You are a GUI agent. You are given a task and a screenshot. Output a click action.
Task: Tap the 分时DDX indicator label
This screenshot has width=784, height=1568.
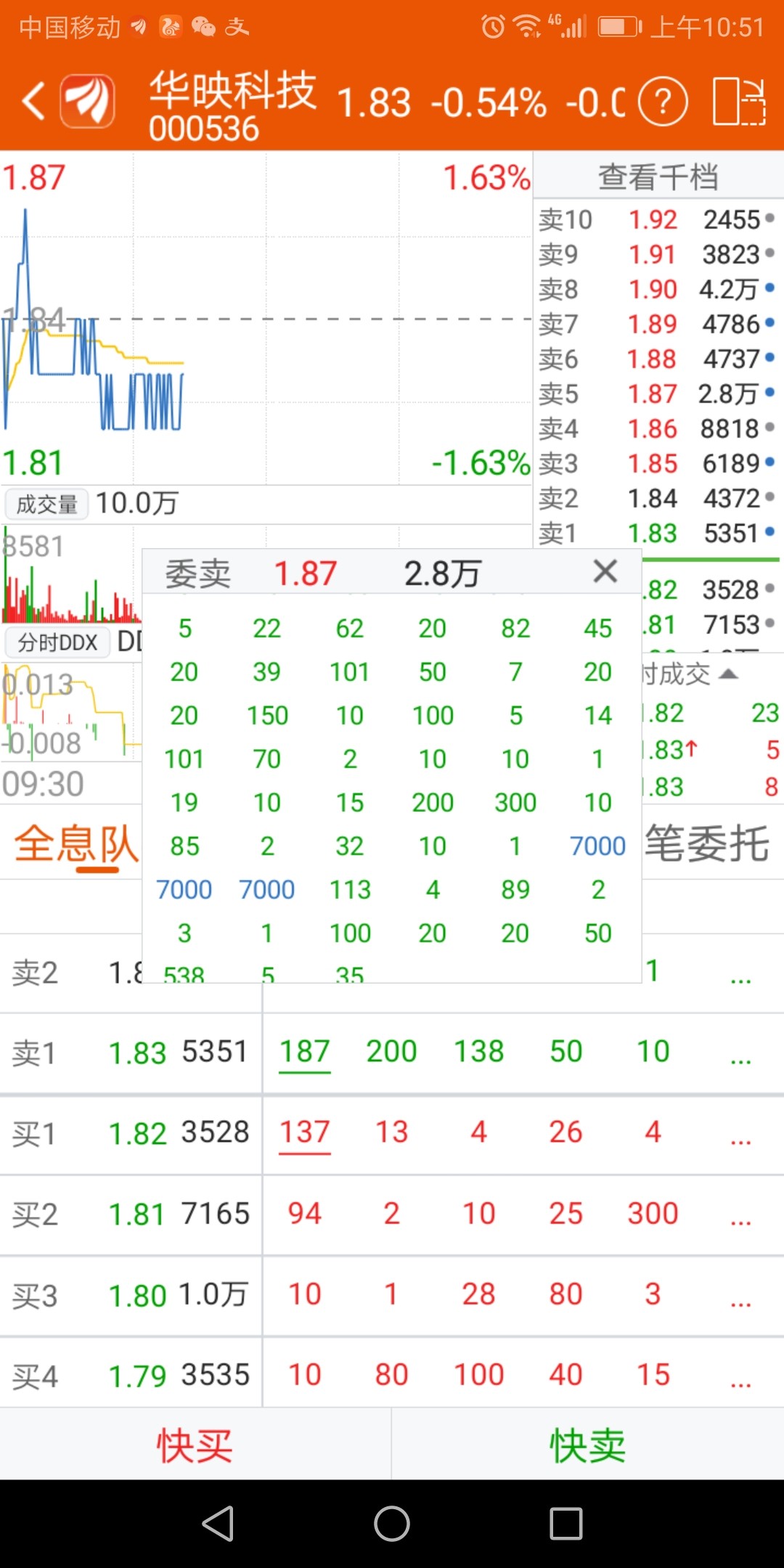(57, 642)
